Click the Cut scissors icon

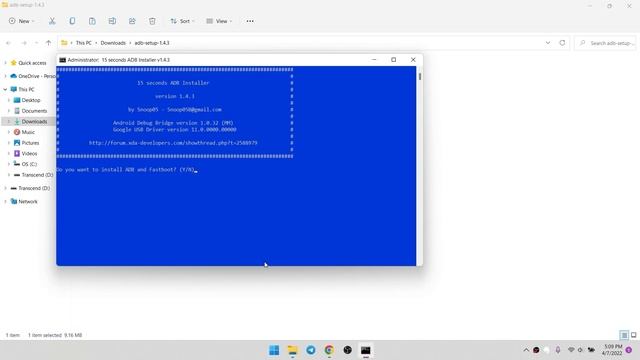[x=52, y=21]
